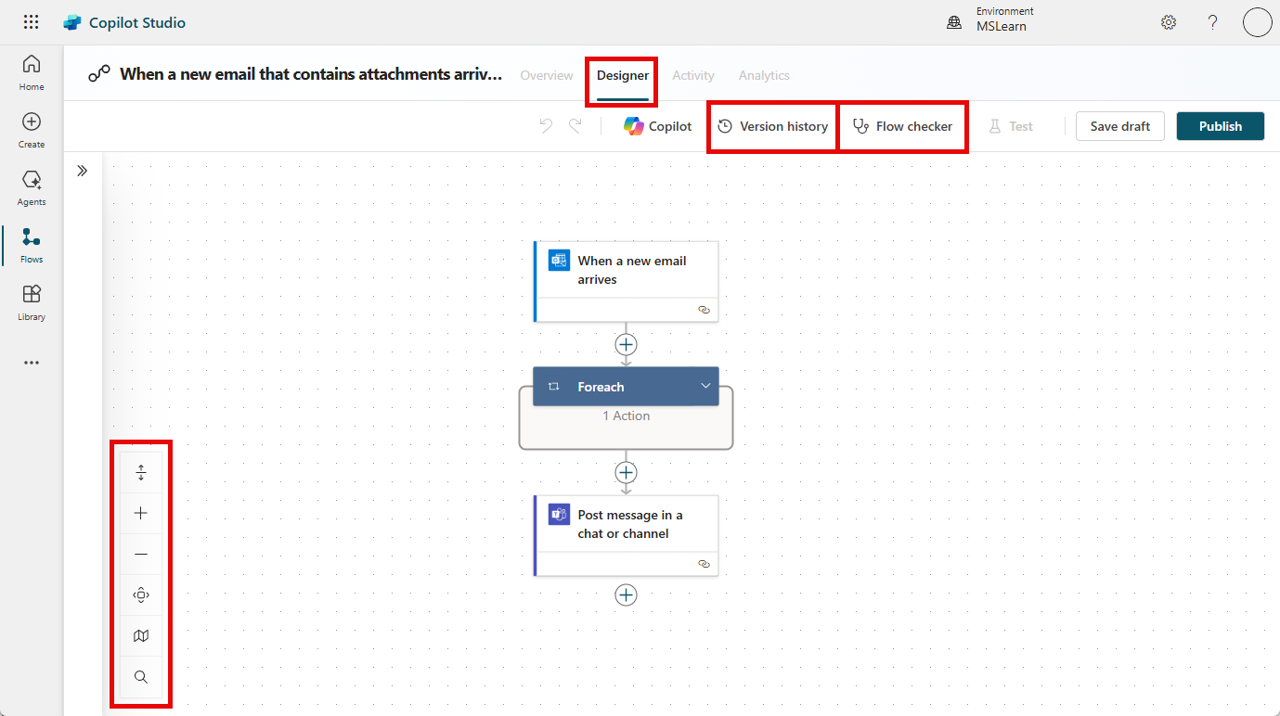Click the flow icon beside the title

[x=99, y=74]
